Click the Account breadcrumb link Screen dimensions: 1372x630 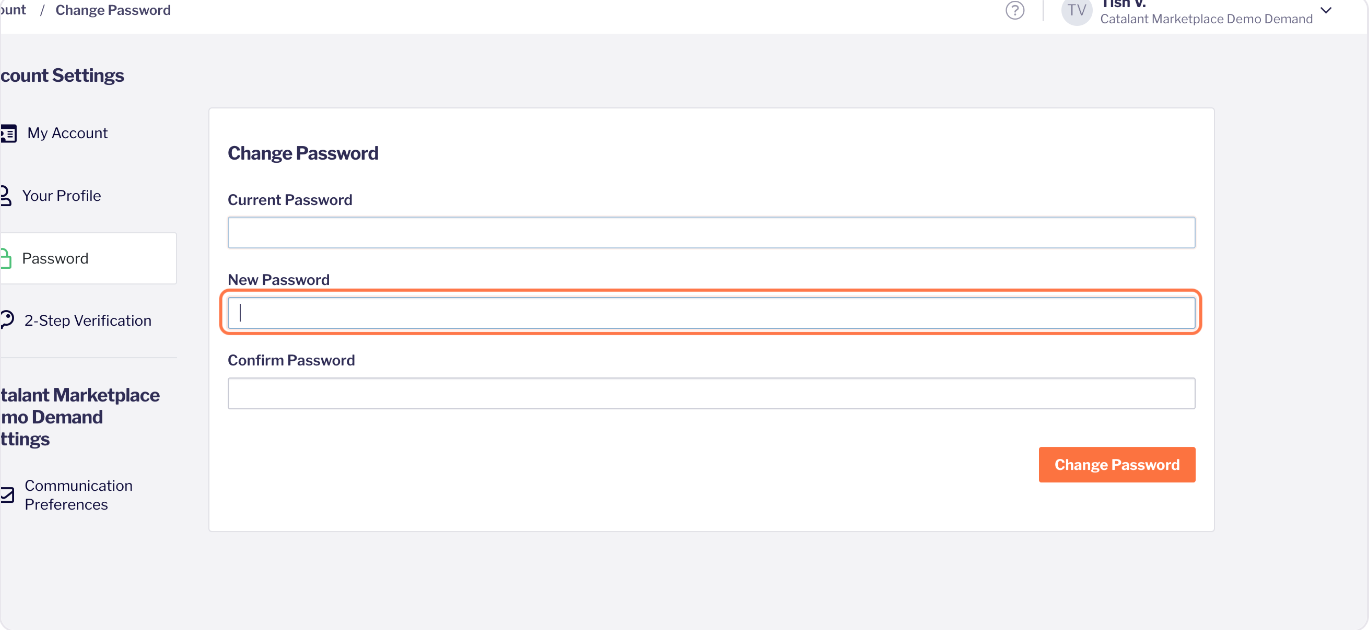[x=13, y=10]
